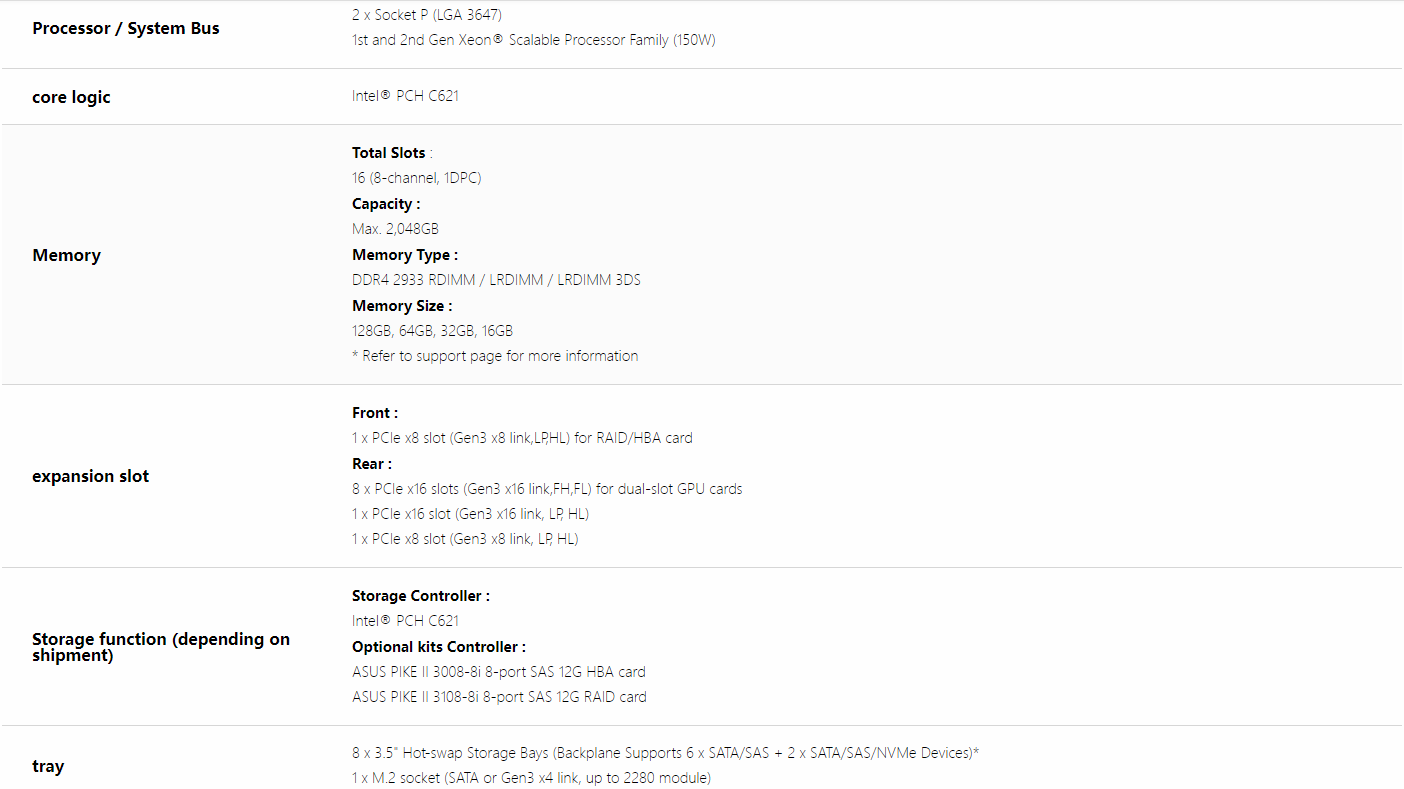The width and height of the screenshot is (1404, 789).
Task: Click the Total Slots heading
Action: 389,153
